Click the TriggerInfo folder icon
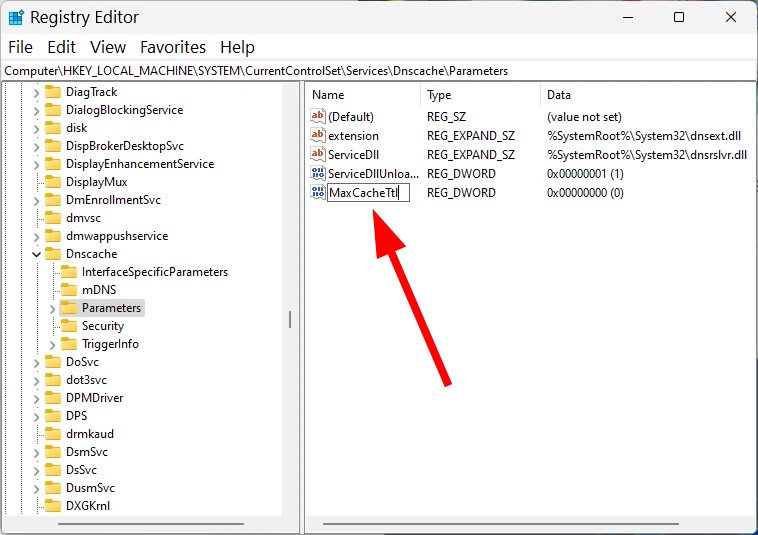The width and height of the screenshot is (758, 535). tap(69, 344)
